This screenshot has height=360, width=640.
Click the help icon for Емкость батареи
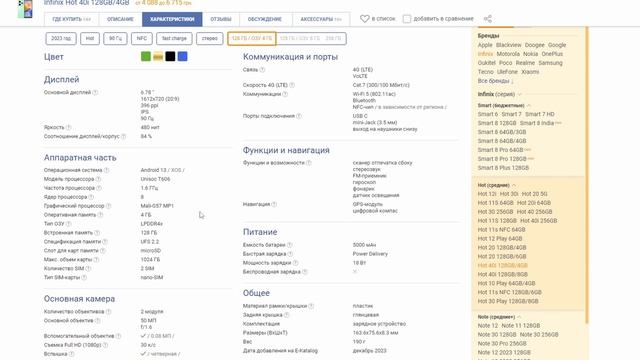click(289, 245)
